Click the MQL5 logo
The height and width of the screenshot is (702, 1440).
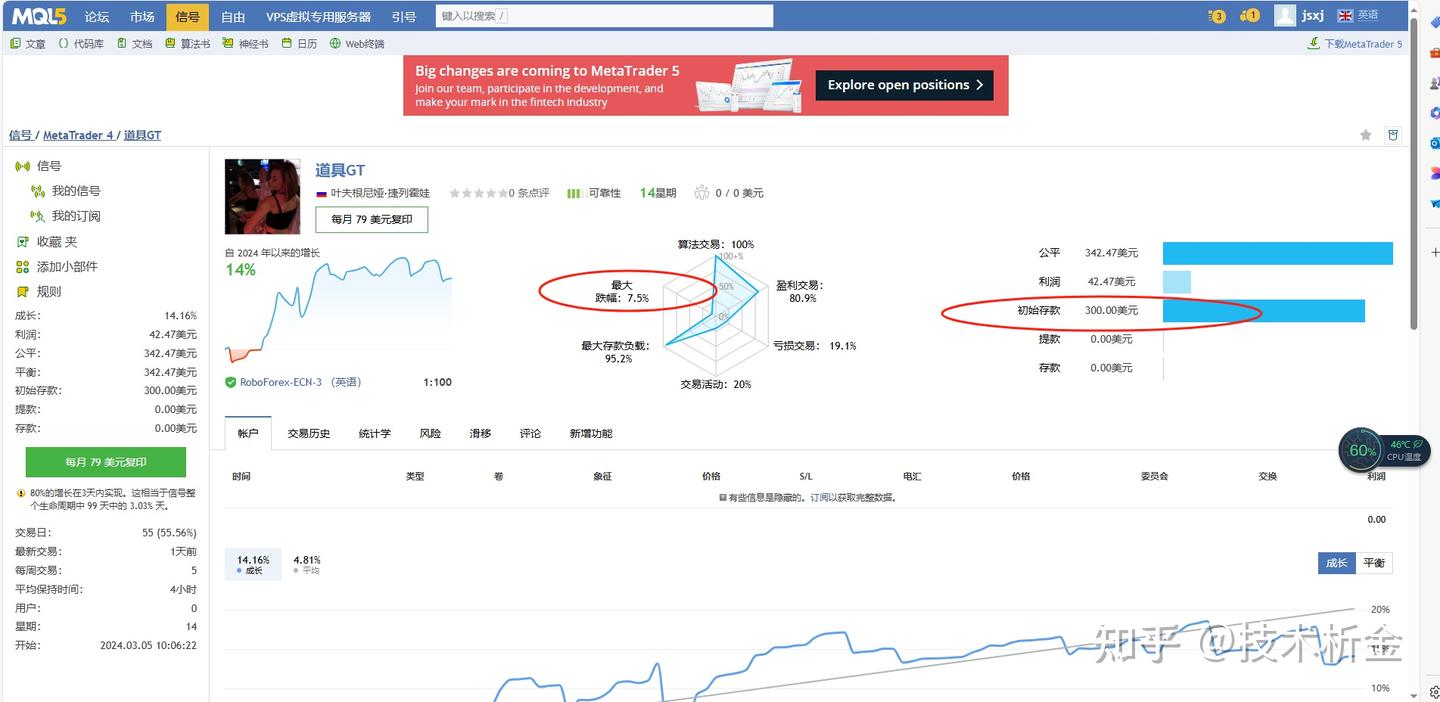click(x=40, y=16)
